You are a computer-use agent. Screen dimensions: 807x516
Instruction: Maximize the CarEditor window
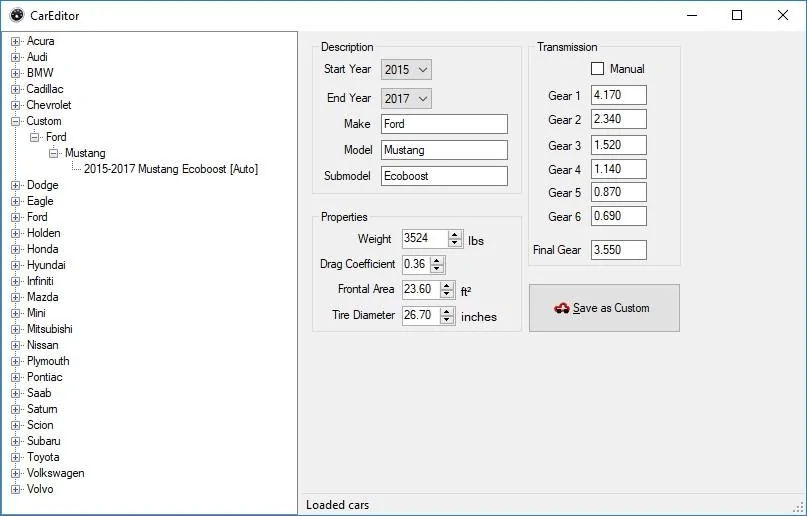tap(737, 15)
